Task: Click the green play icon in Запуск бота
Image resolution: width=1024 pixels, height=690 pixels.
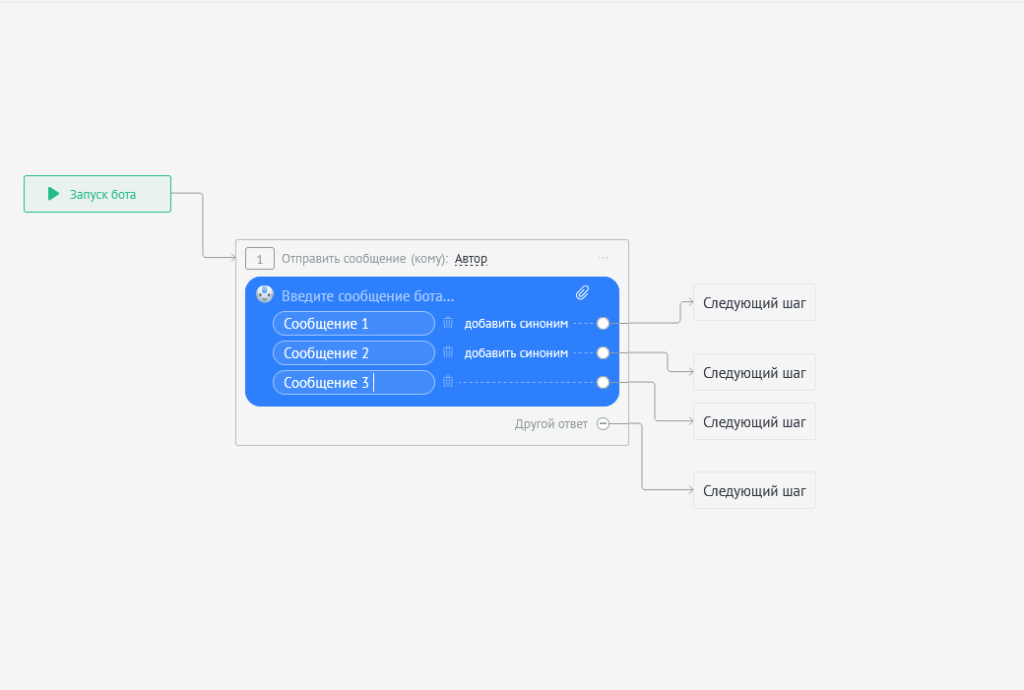Action: coord(54,193)
